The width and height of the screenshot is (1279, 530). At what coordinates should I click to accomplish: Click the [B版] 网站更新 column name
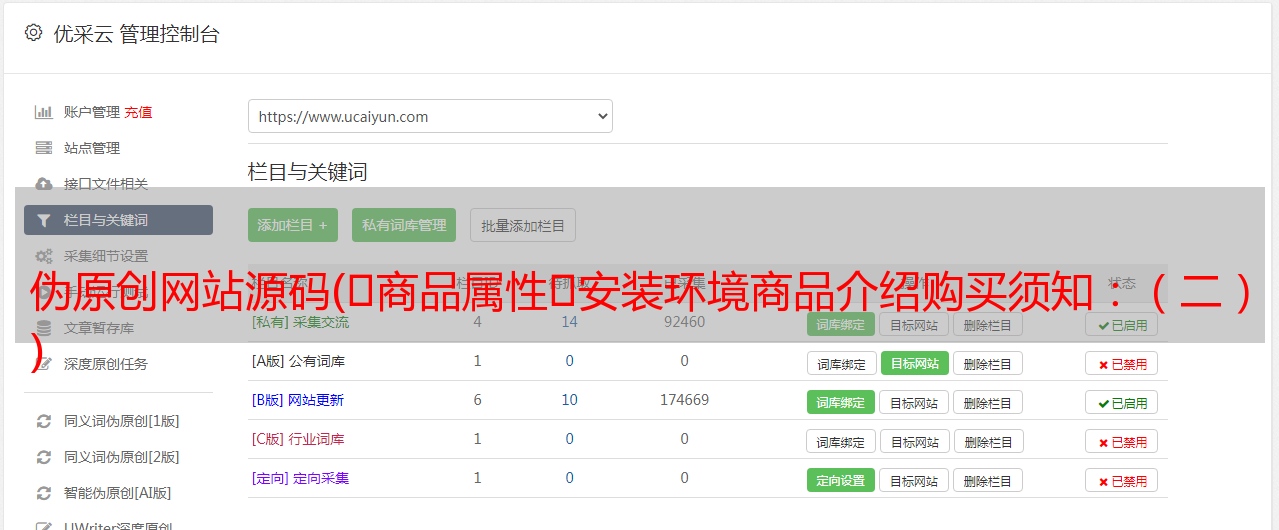coord(297,400)
